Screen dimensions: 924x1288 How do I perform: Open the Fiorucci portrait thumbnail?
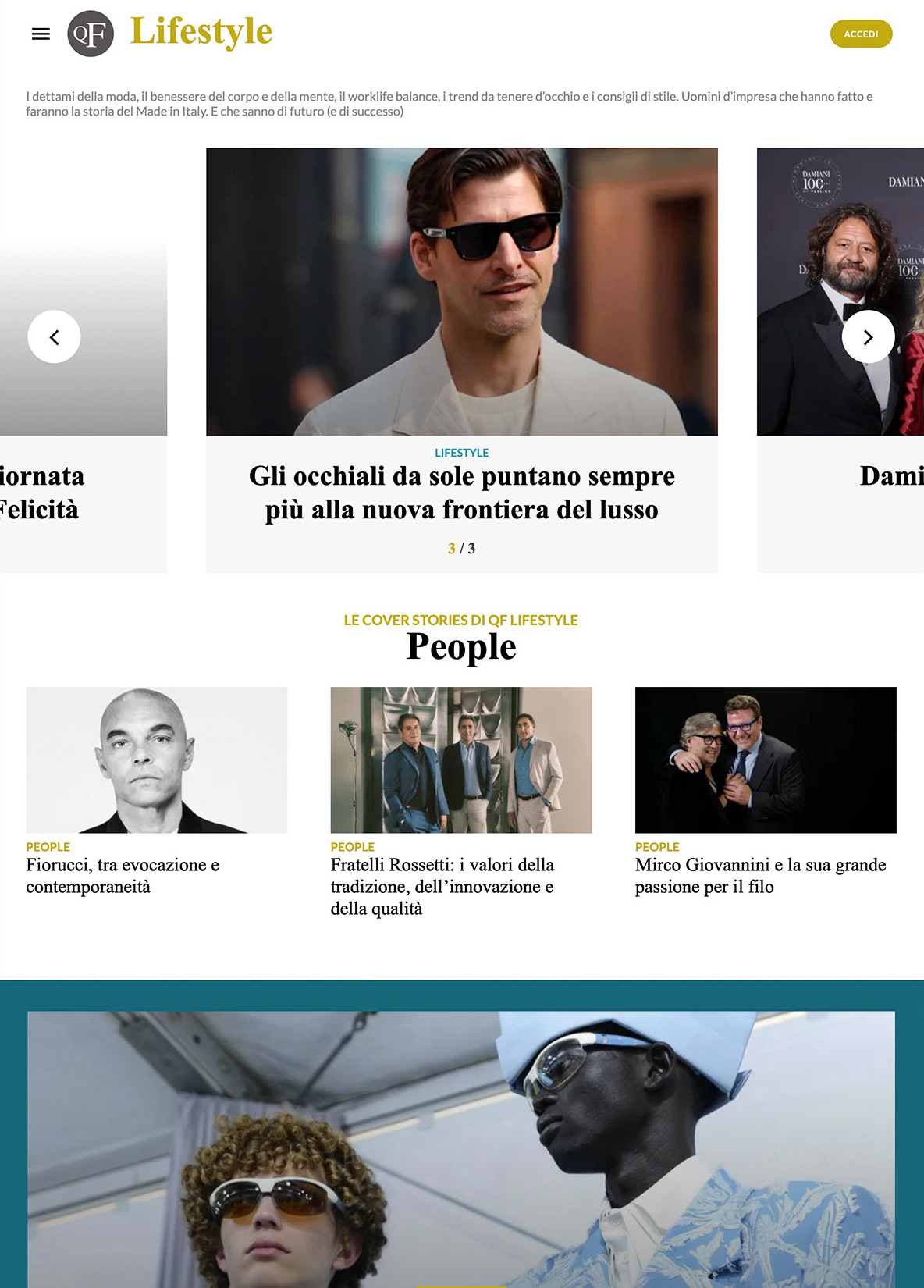[157, 760]
